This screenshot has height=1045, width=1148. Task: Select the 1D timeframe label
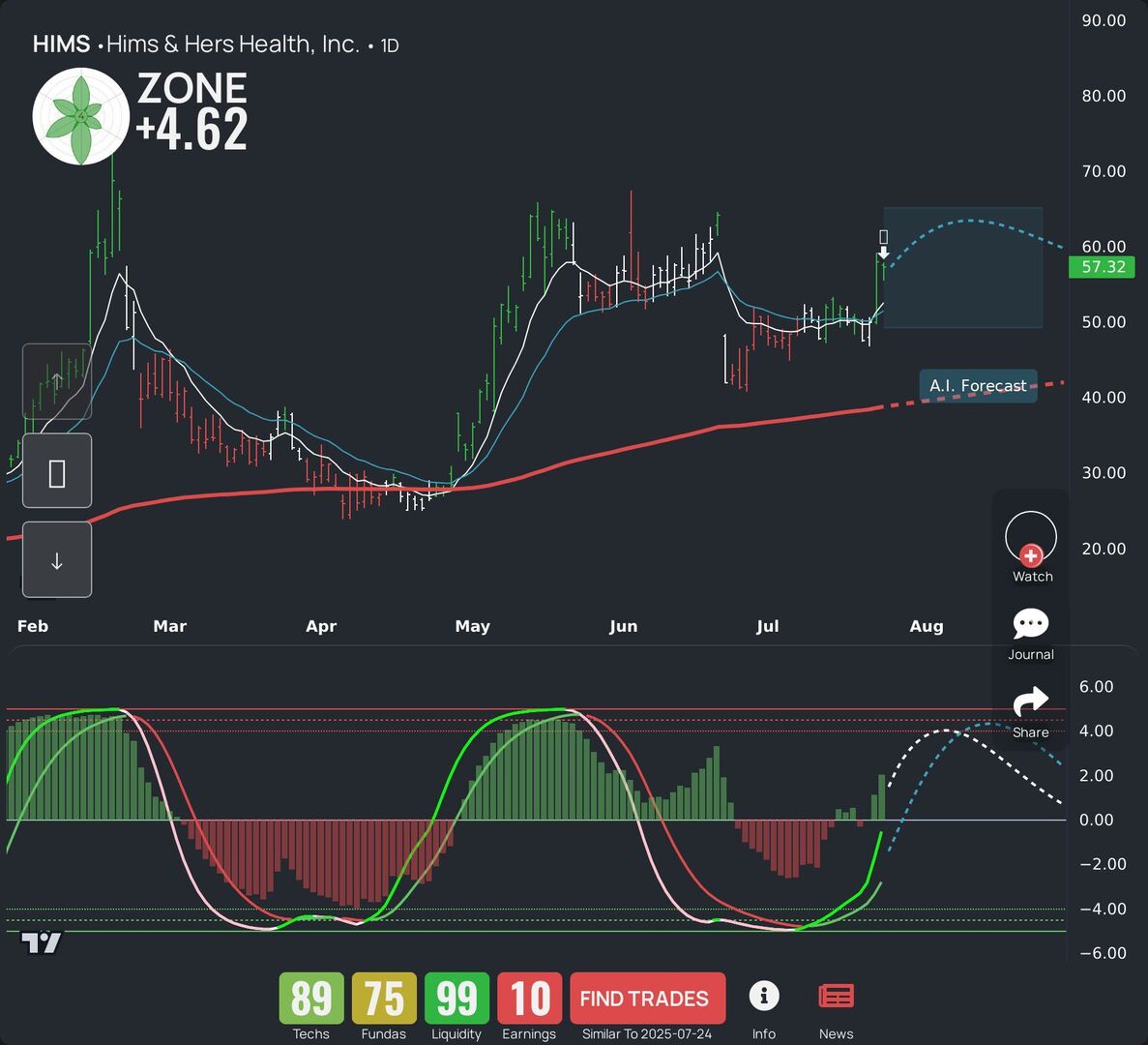[x=390, y=46]
